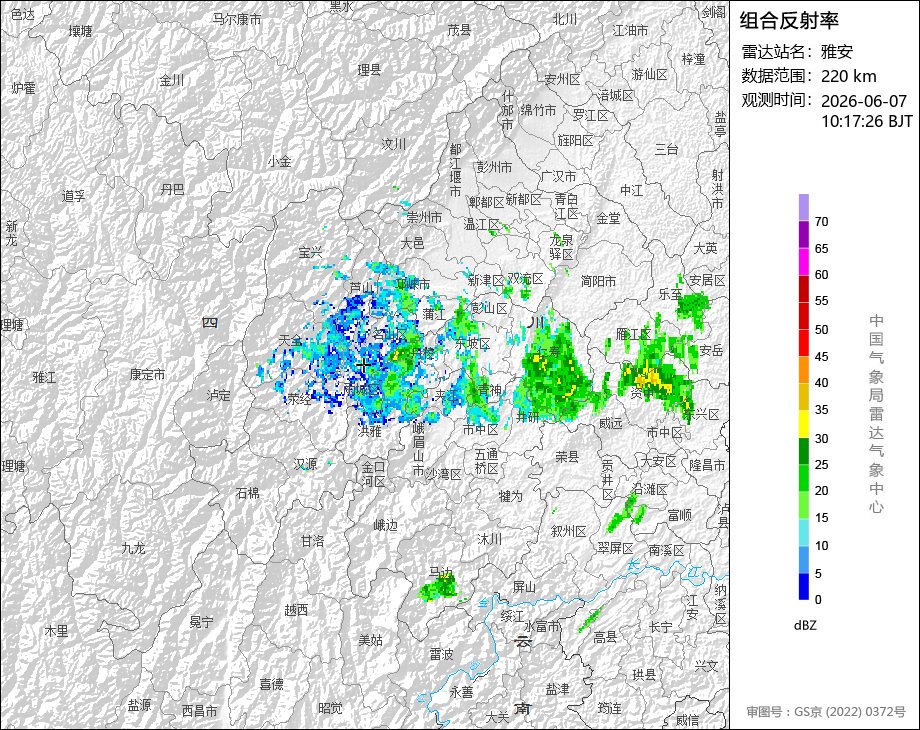Image resolution: width=920 pixels, height=730 pixels.
Task: Click the 大邑 county label
Action: tap(412, 243)
